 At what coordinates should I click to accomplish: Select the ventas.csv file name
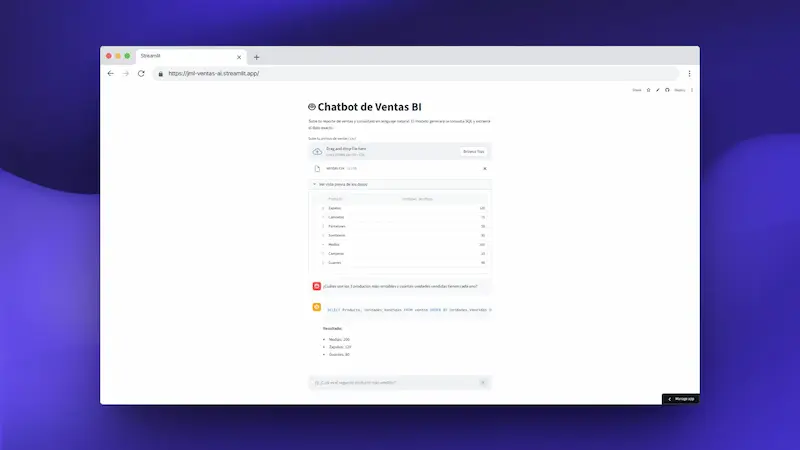tap(335, 168)
